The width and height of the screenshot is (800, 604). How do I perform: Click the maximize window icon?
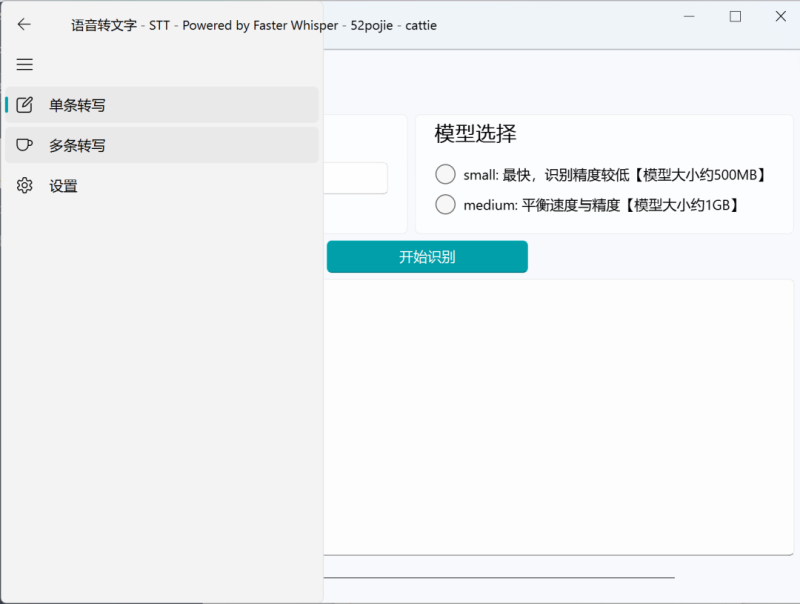tap(736, 16)
